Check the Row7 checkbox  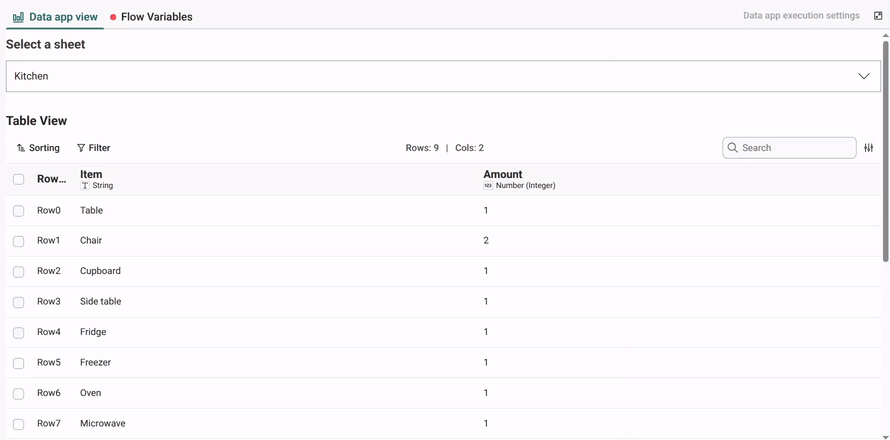point(19,424)
